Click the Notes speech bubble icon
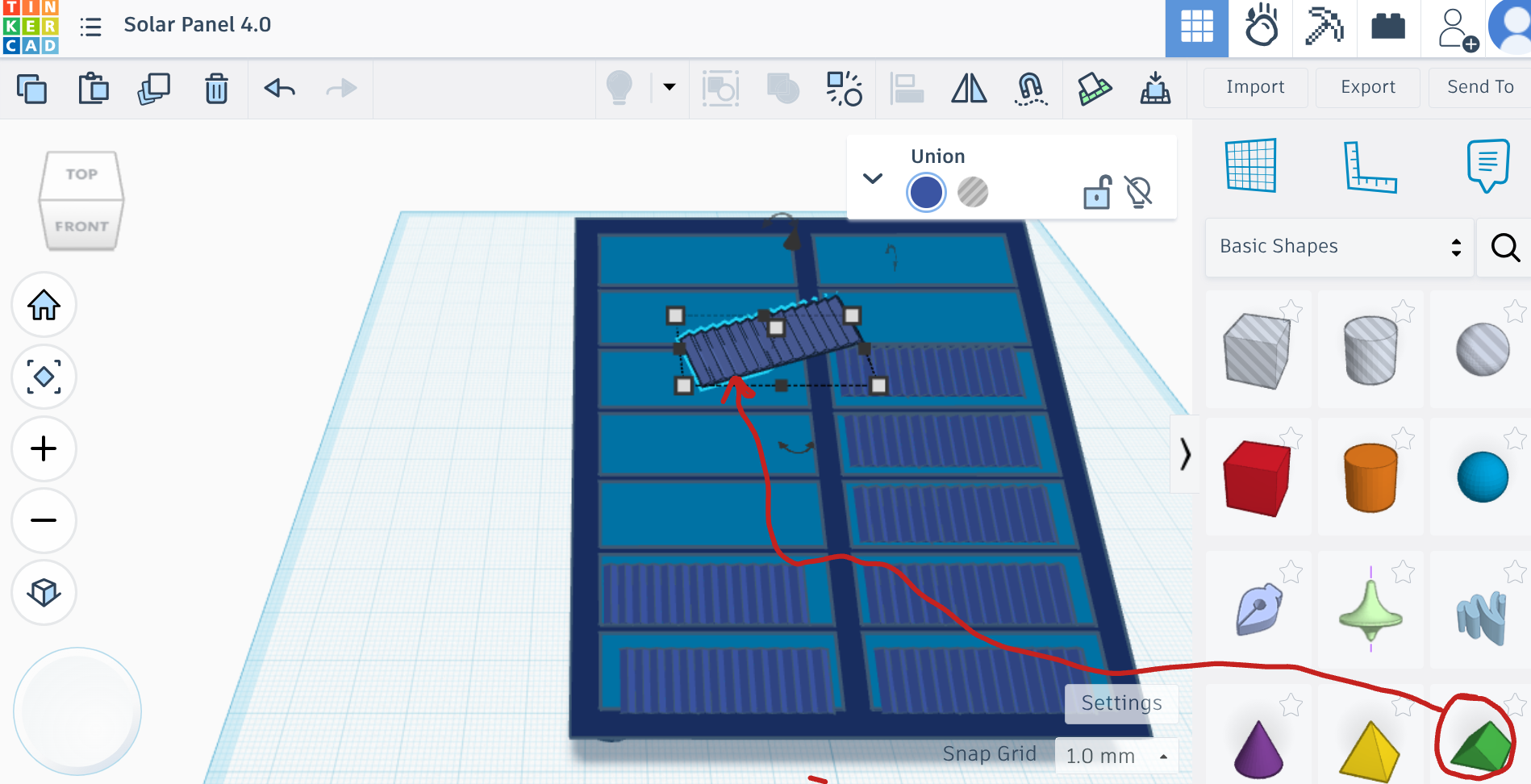 (1488, 165)
